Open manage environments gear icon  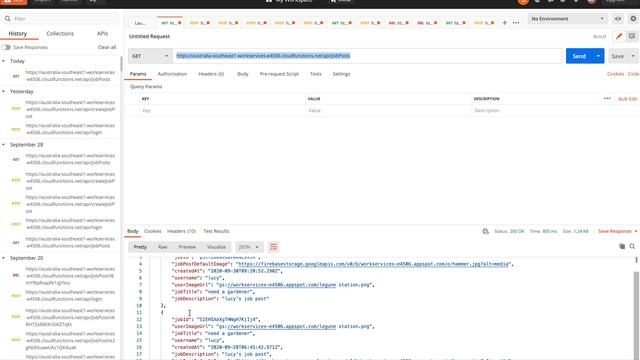pos(633,19)
